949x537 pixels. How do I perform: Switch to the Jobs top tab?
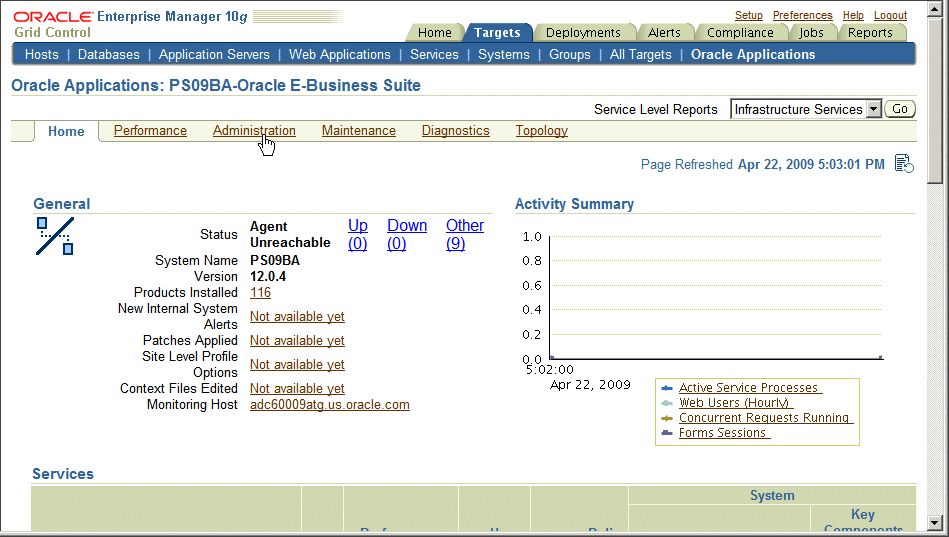pos(811,33)
